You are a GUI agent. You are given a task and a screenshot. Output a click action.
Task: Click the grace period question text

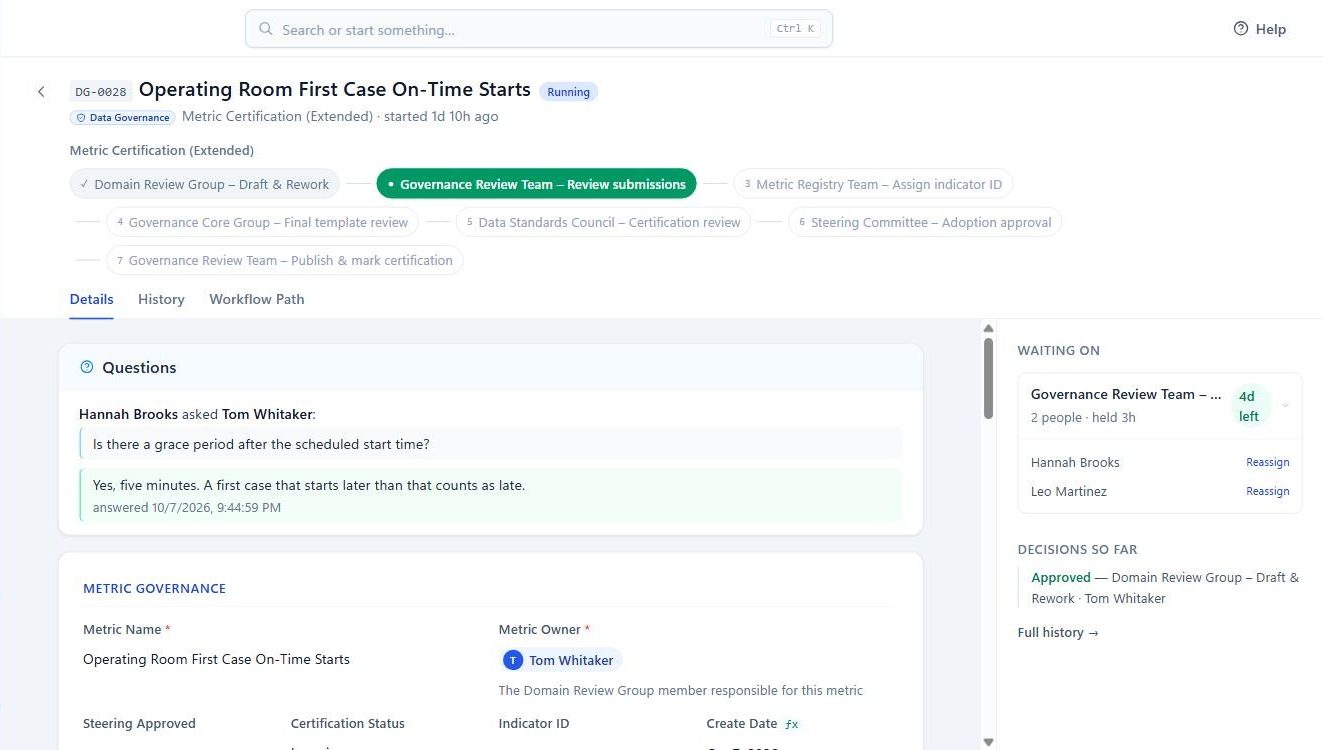(261, 444)
